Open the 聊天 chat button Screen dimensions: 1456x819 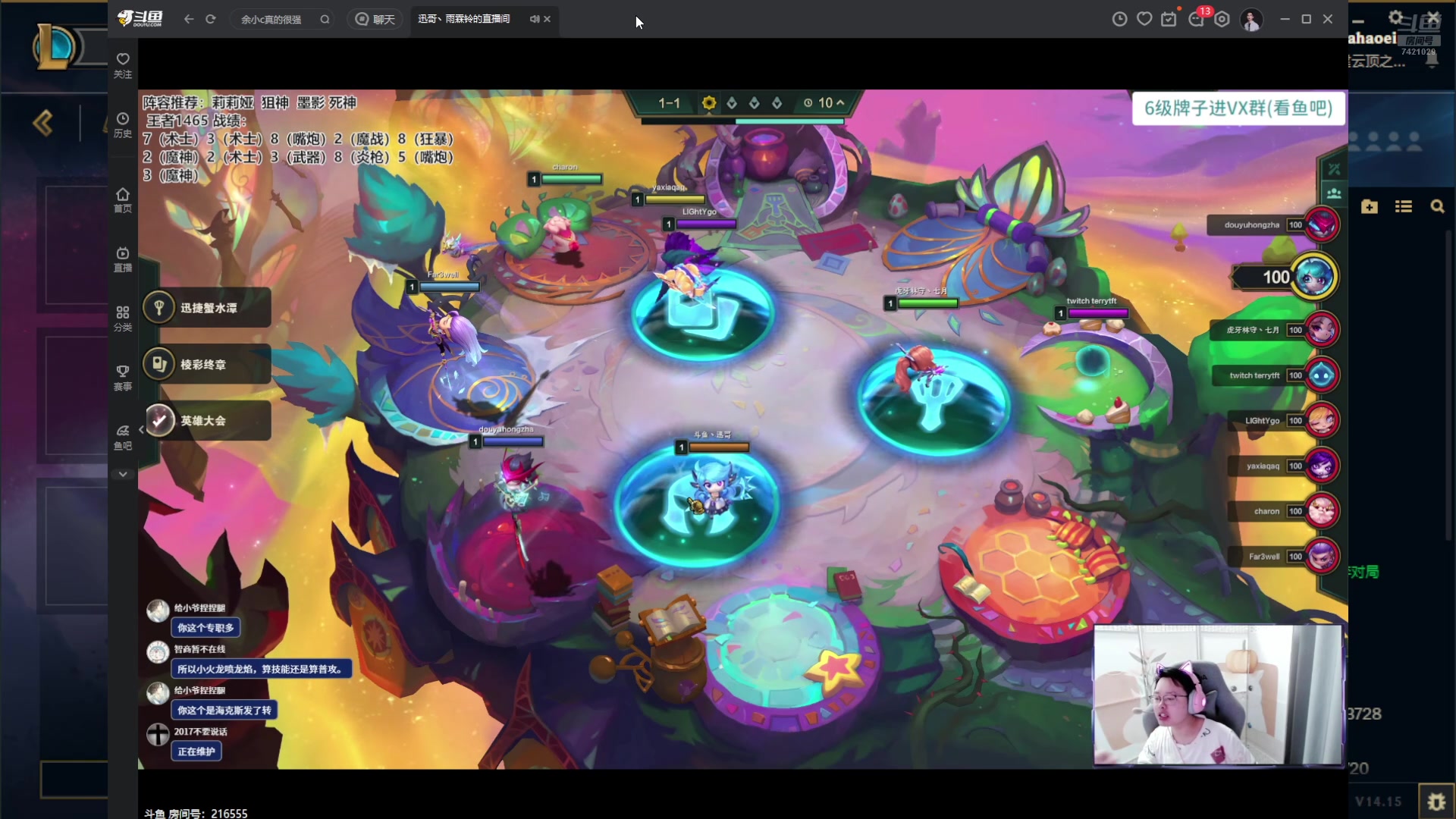point(375,19)
